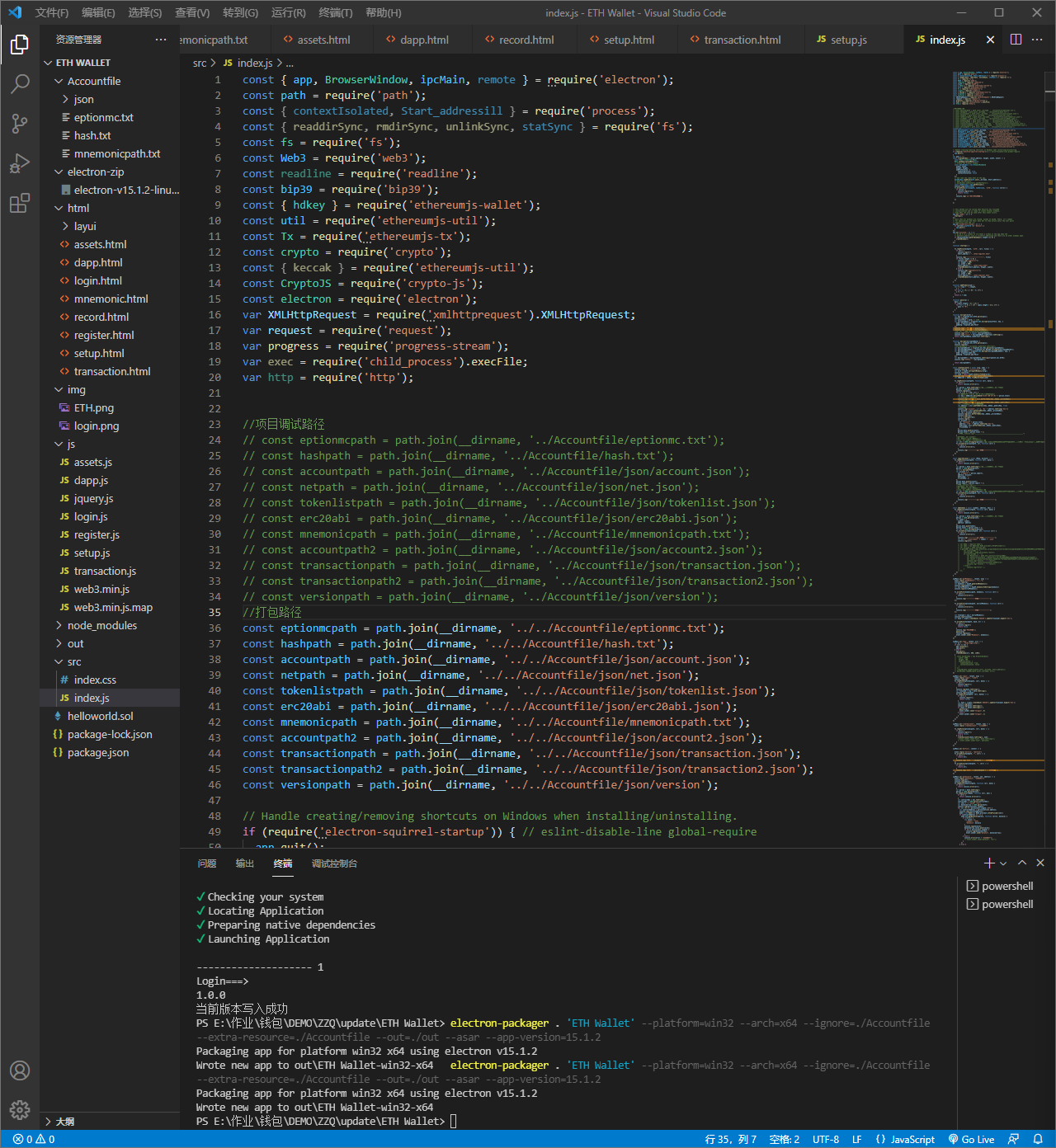Screen dimensions: 1056x1148
Task: Collapse the img folder
Action: (x=110, y=389)
